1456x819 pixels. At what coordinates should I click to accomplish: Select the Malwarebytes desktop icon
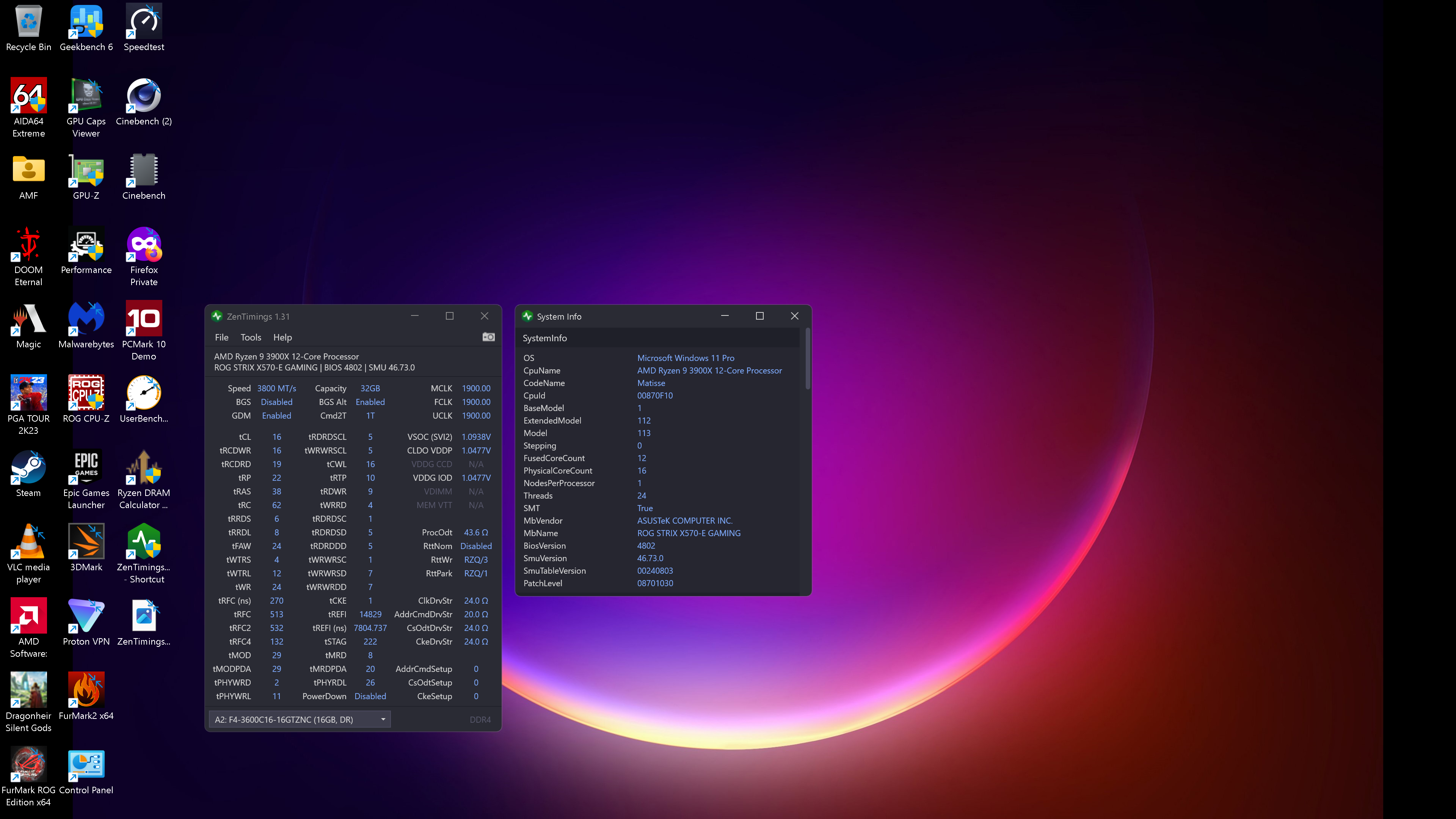pyautogui.click(x=86, y=326)
